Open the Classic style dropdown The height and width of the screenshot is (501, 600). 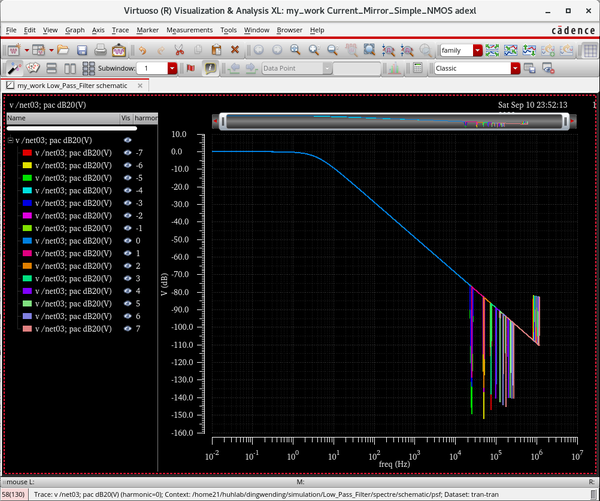tap(516, 68)
